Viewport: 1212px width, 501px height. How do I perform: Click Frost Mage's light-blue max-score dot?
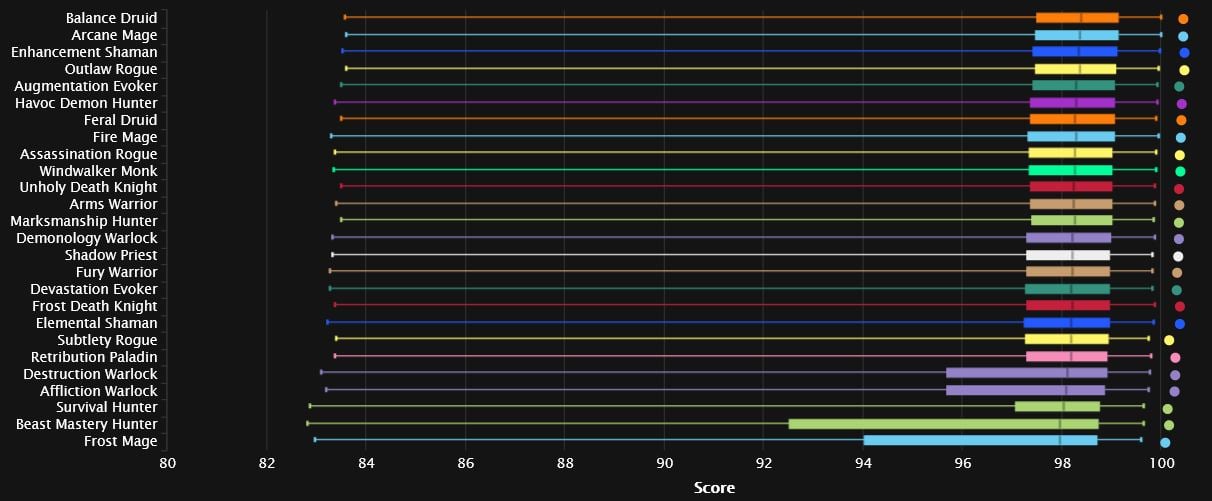1165,442
